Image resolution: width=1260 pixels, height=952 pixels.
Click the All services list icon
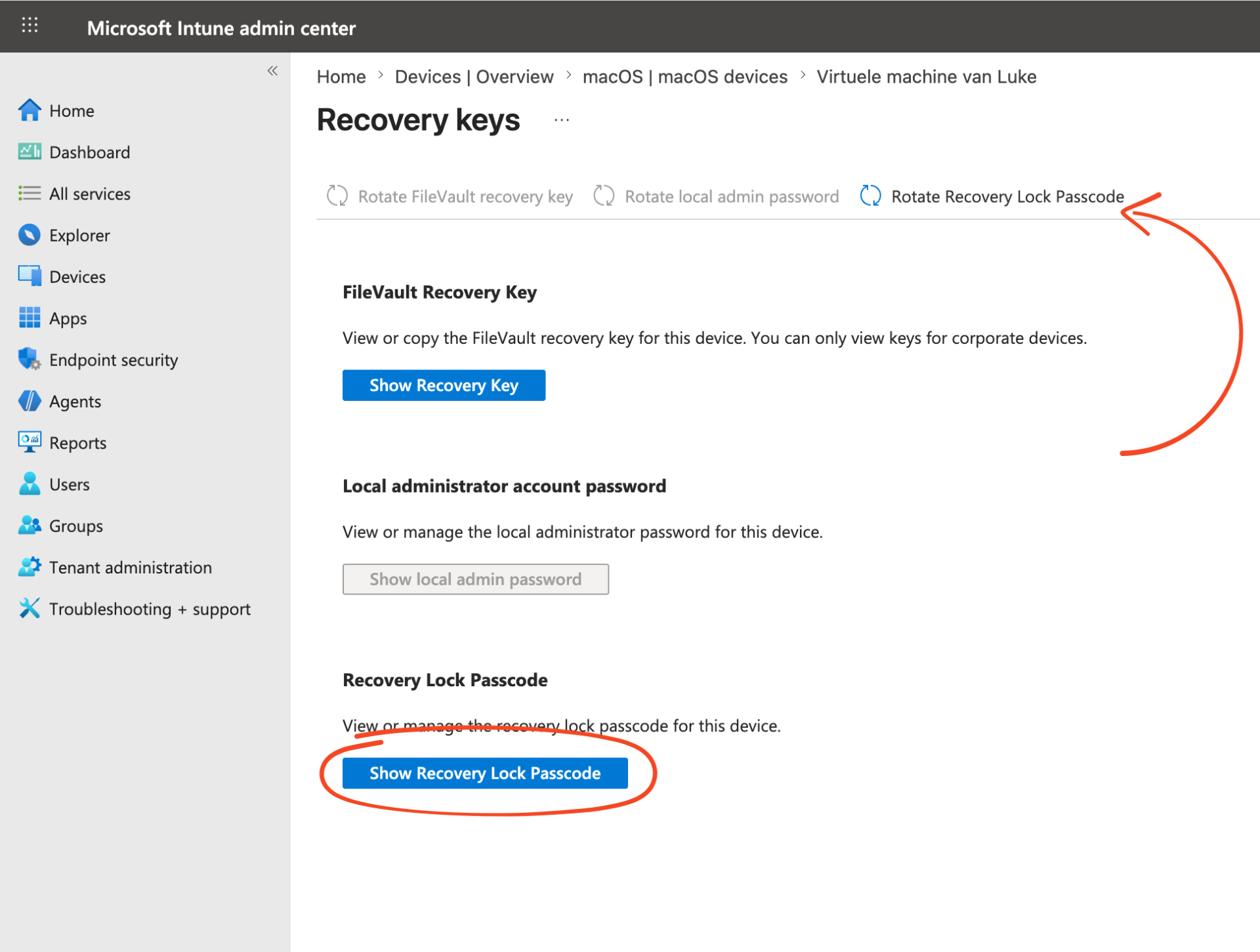pyautogui.click(x=30, y=193)
